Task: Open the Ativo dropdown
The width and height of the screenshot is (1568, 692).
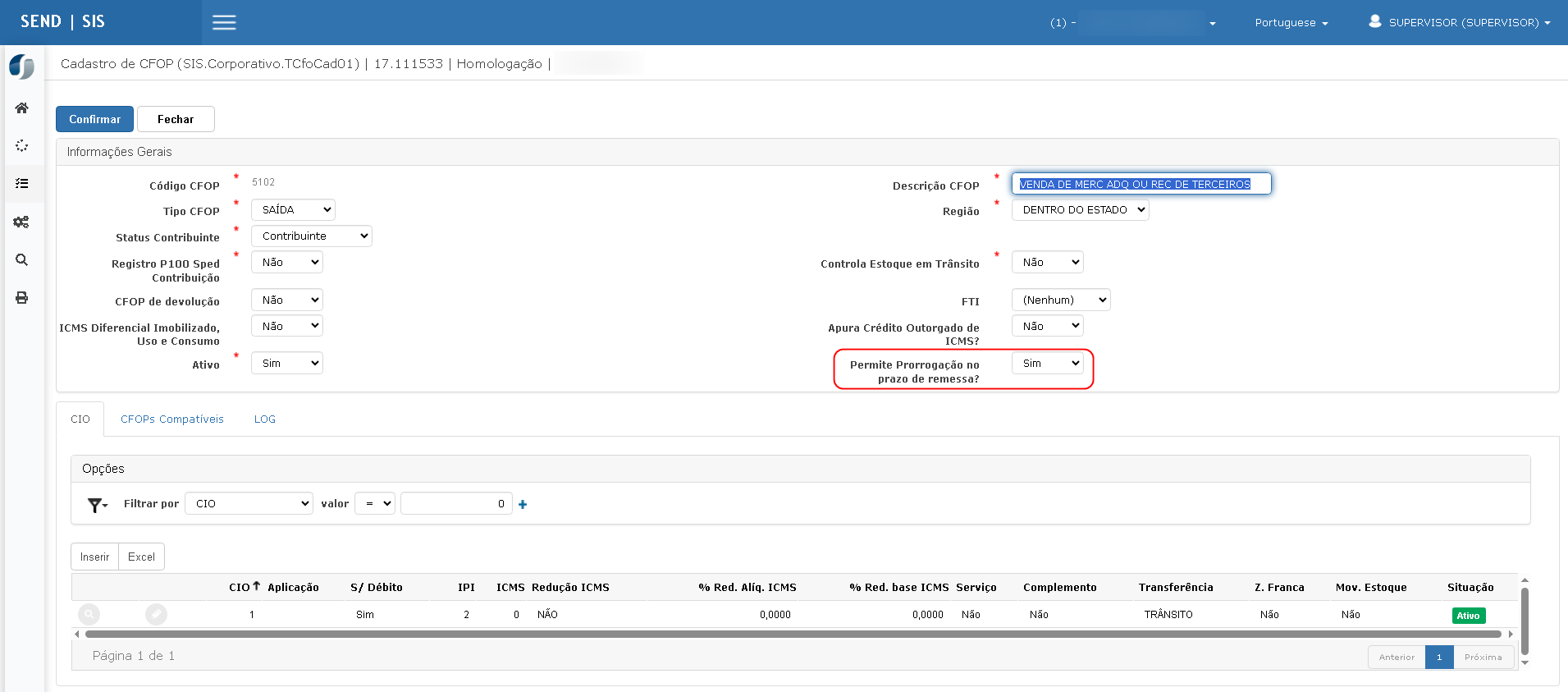Action: click(x=286, y=364)
